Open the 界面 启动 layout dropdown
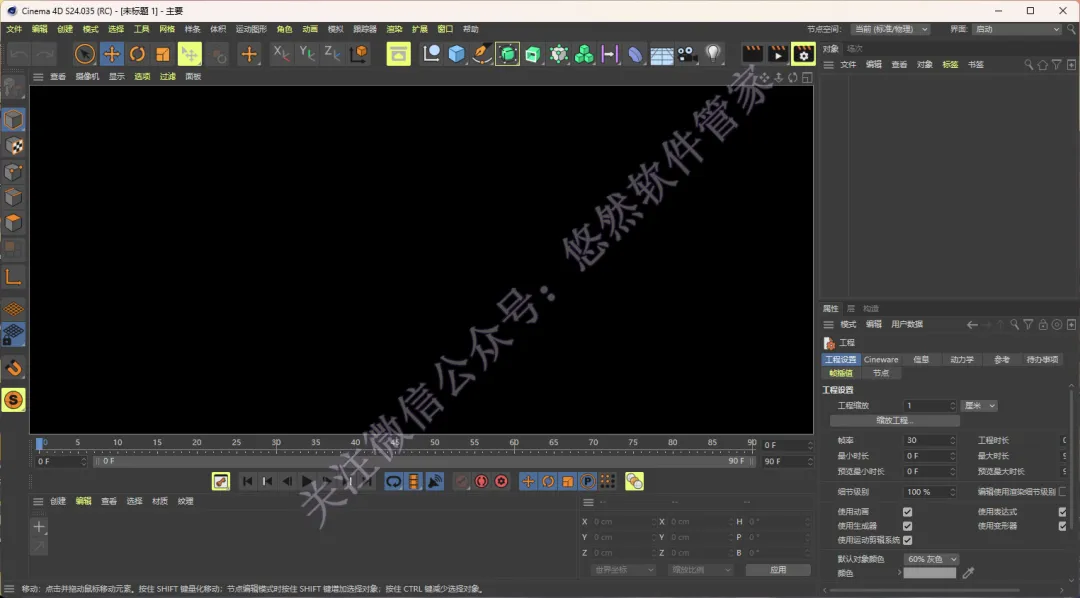Screen dimensions: 1080x598 click(1017, 29)
